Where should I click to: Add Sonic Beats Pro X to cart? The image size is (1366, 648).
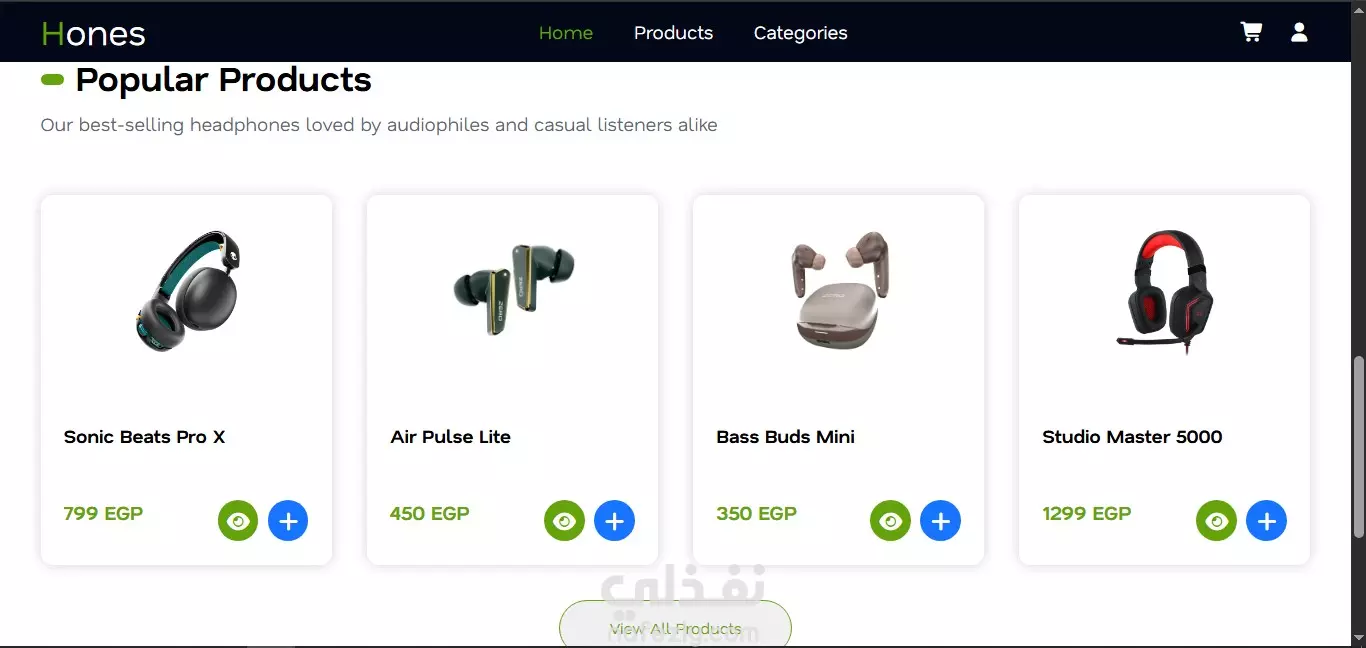click(288, 521)
